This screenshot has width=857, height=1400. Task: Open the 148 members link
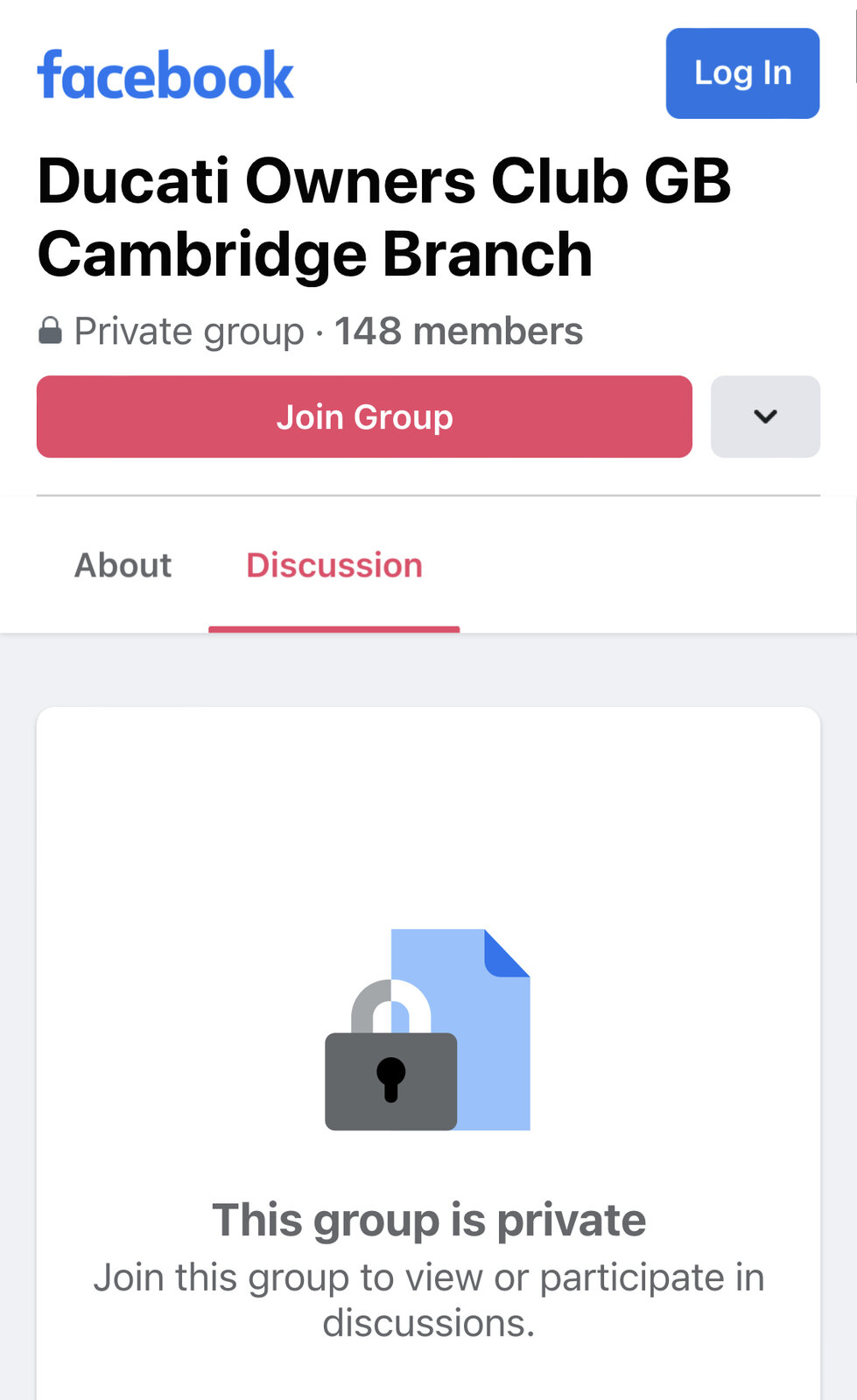point(459,332)
